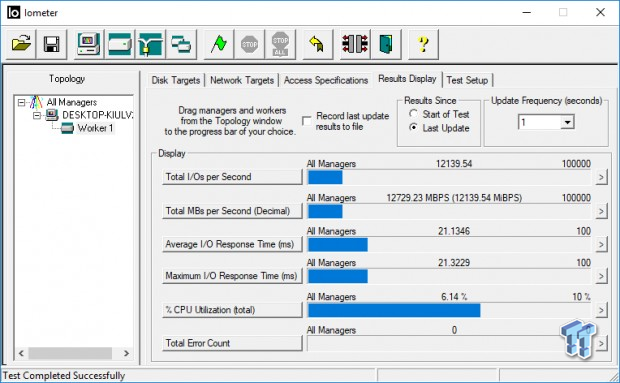Click Total MBs per Second progress bar

click(449, 211)
